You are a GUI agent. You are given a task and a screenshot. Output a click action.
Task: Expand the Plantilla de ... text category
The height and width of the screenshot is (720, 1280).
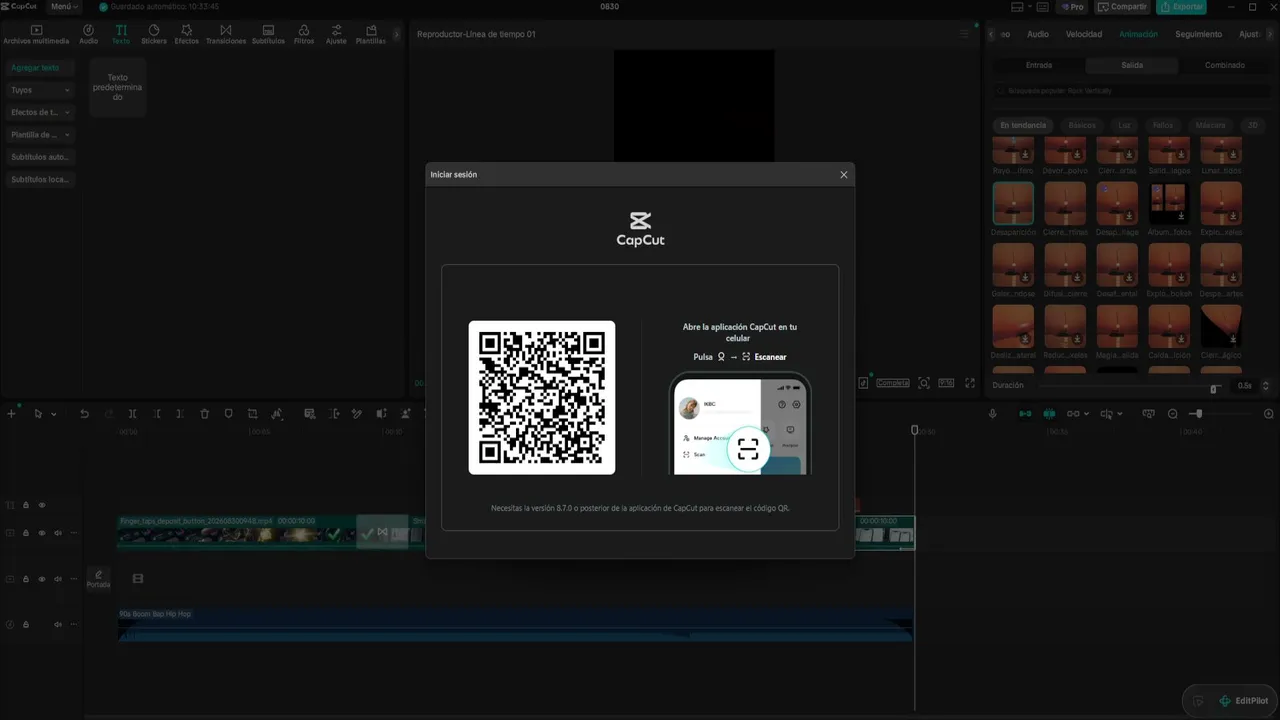(40, 135)
